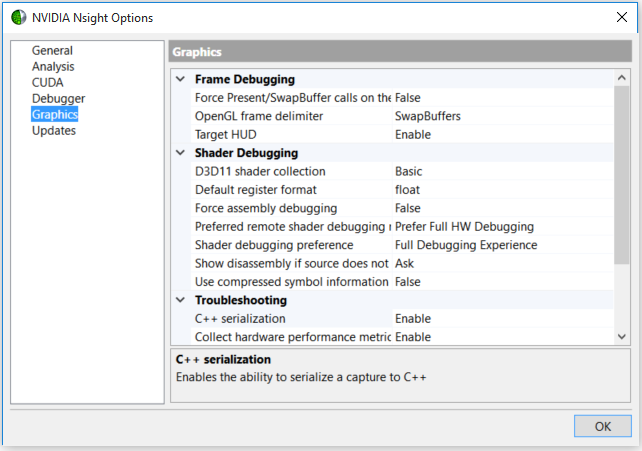Viewport: 642px width, 451px height.
Task: Select the Graphics category
Action: (x=54, y=115)
